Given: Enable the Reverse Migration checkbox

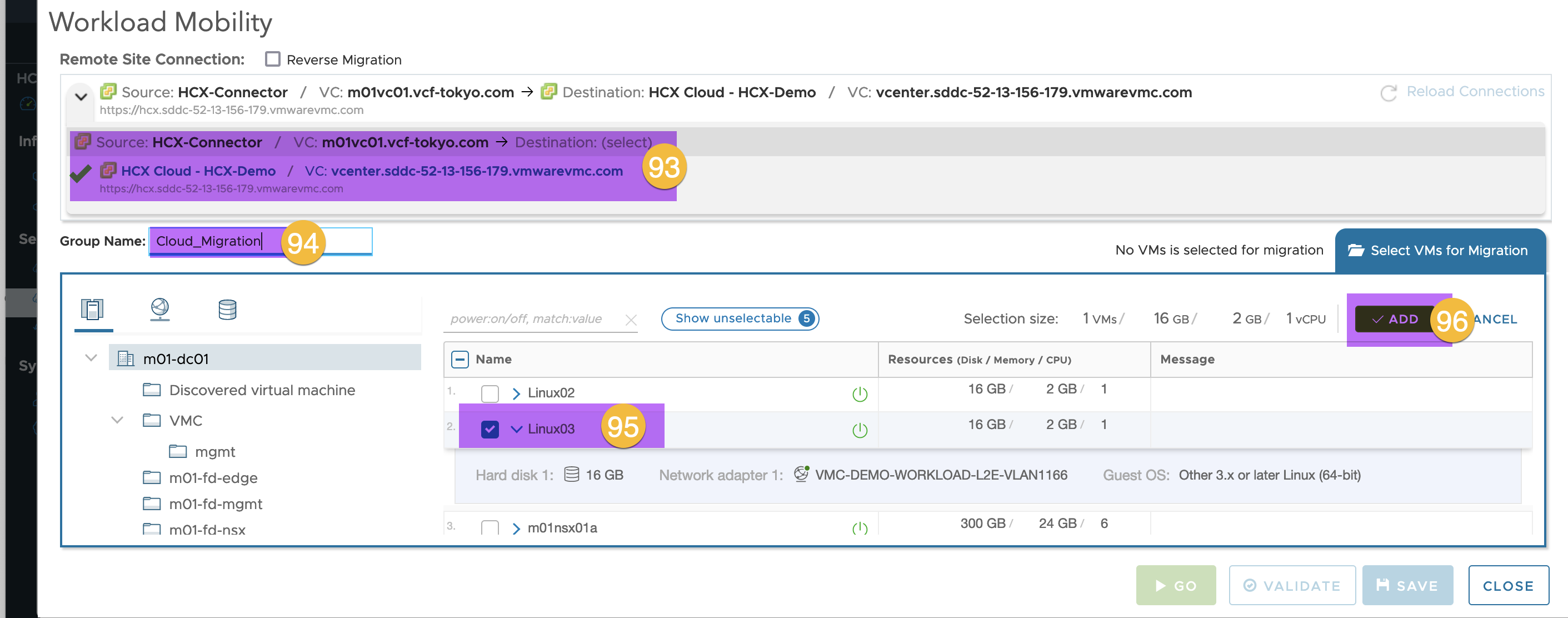Looking at the screenshot, I should [x=273, y=59].
